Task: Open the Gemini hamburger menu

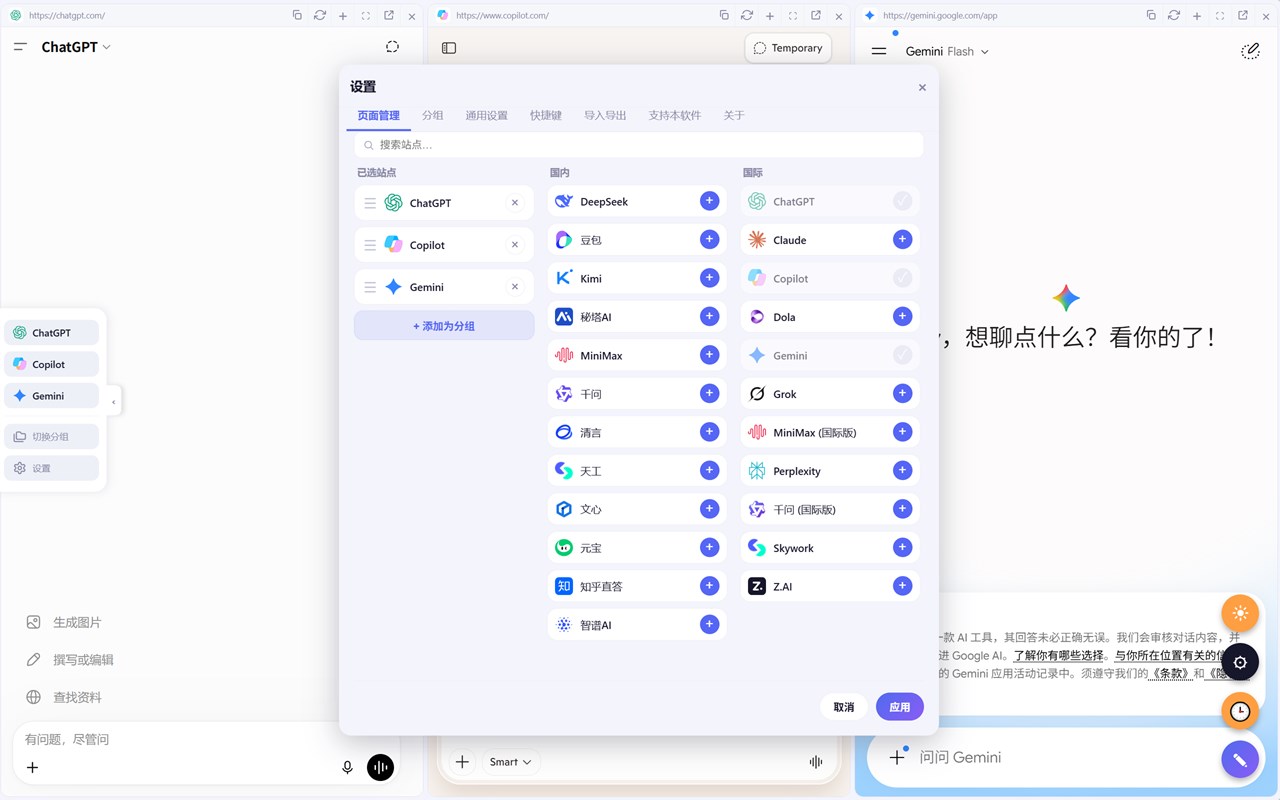Action: click(879, 51)
